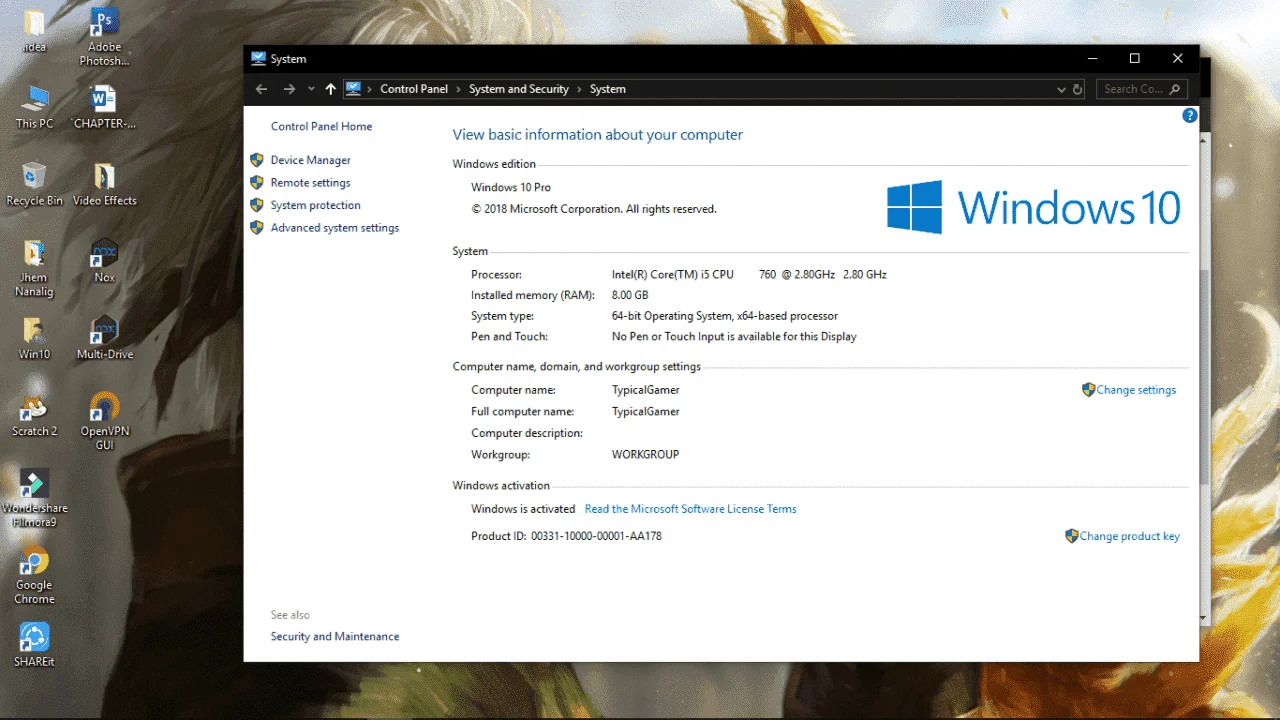This screenshot has height=720, width=1280.
Task: Select the Recycle Bin icon
Action: (x=34, y=184)
